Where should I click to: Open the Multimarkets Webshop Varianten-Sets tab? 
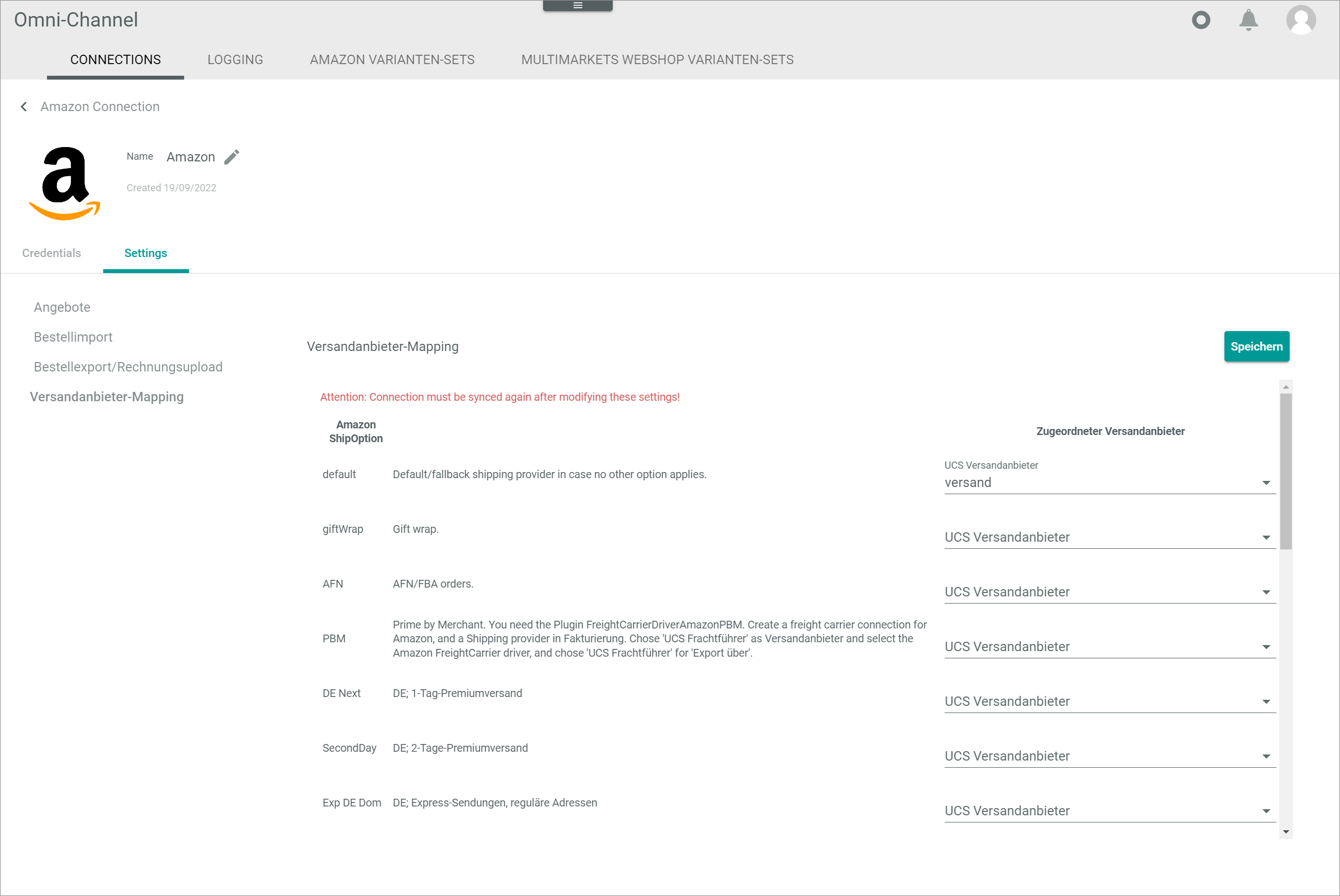pyautogui.click(x=658, y=60)
